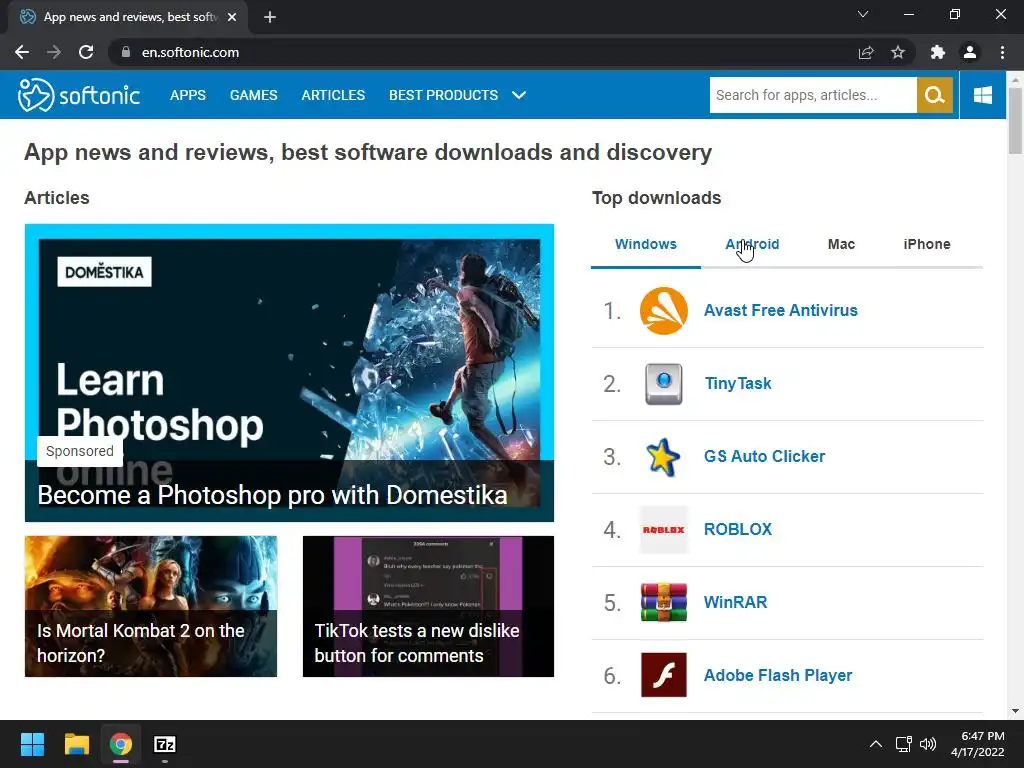Open the Domestika Photoshop sponsored article
The height and width of the screenshot is (768, 1024).
point(289,373)
